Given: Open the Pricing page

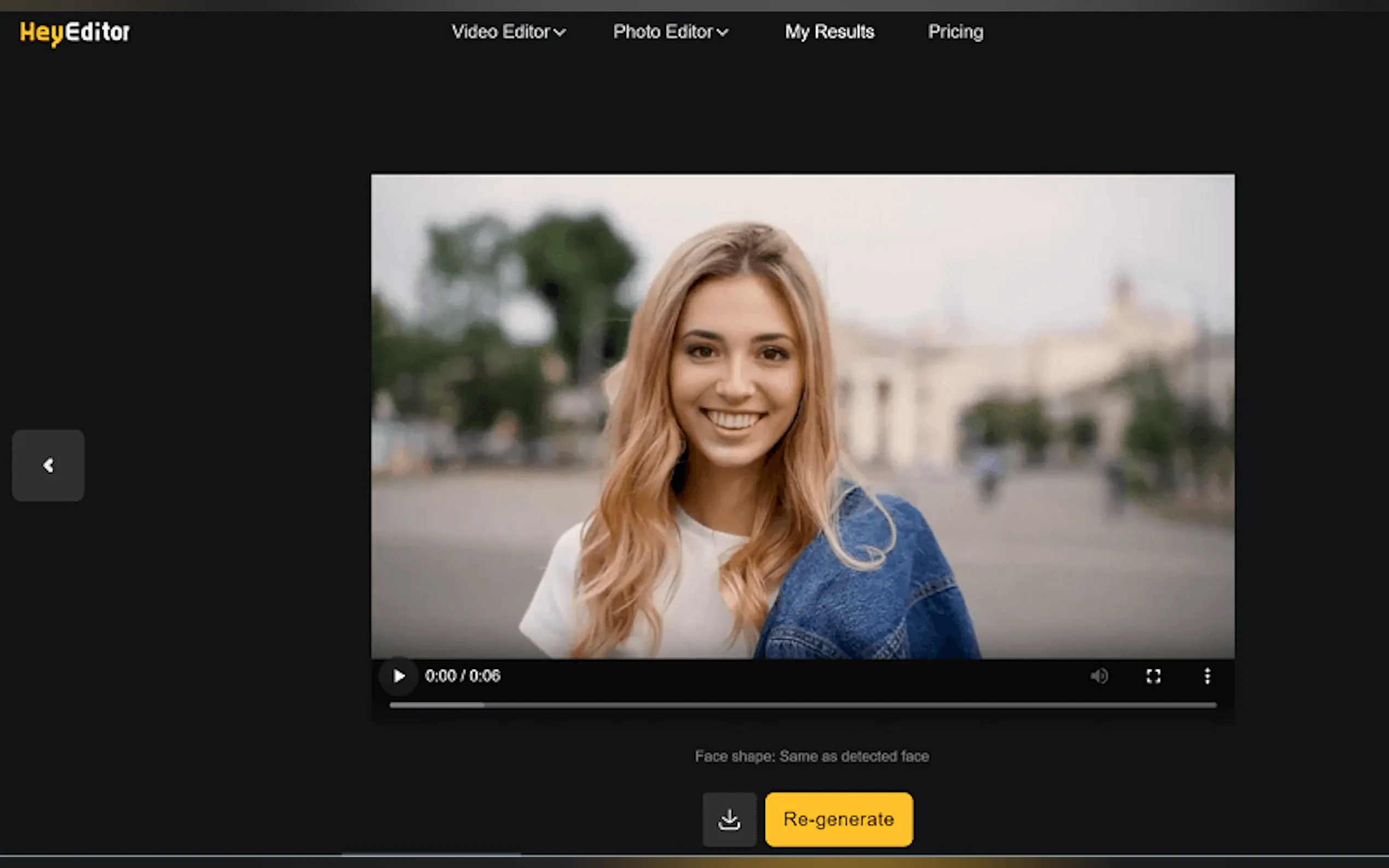Looking at the screenshot, I should [x=955, y=32].
